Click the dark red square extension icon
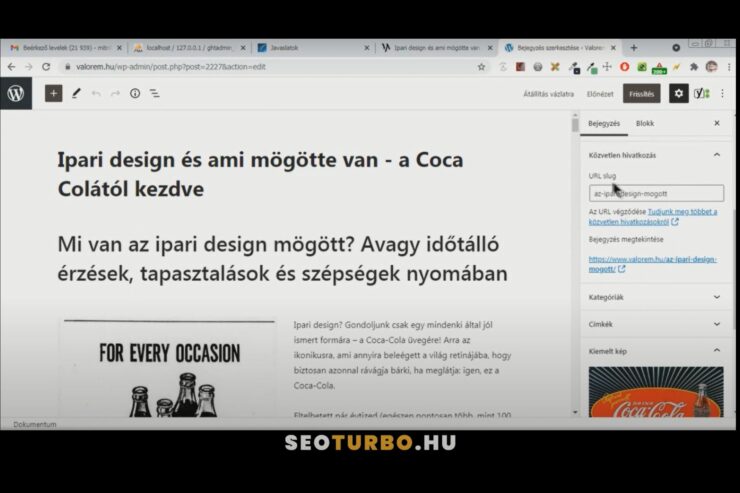The image size is (740, 493). (520, 67)
